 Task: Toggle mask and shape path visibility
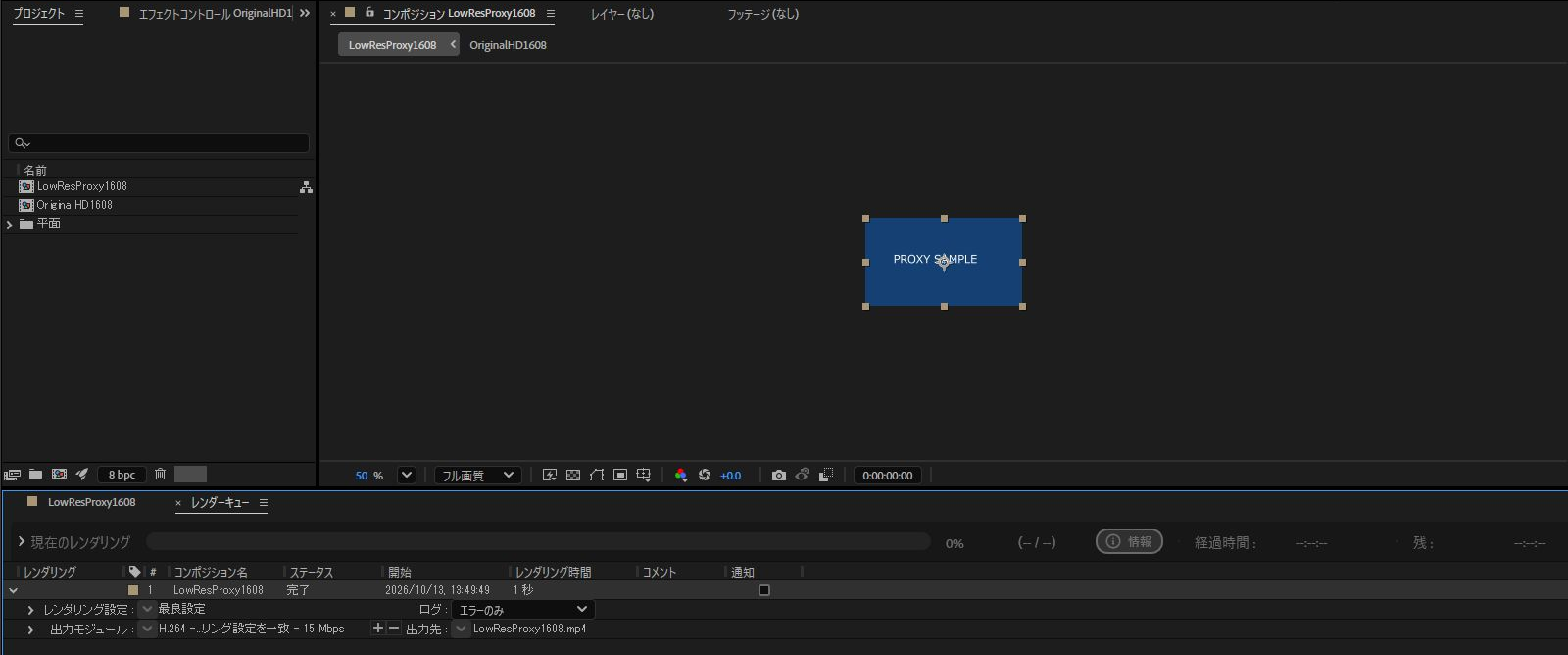pos(597,476)
